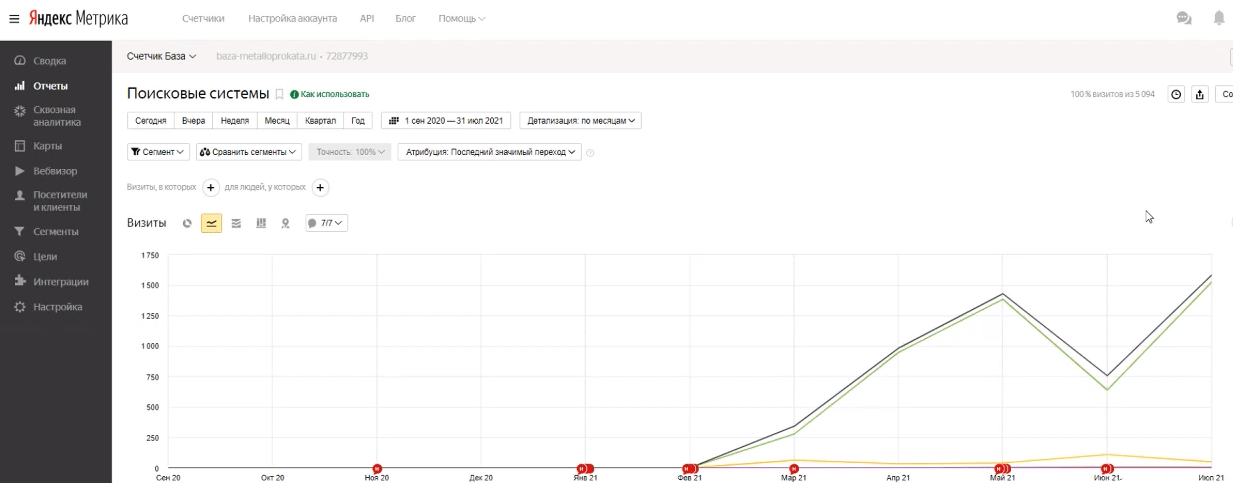Image resolution: width=1233 pixels, height=483 pixels.
Task: Open Детализация: по месяцам dropdown
Action: click(x=580, y=121)
